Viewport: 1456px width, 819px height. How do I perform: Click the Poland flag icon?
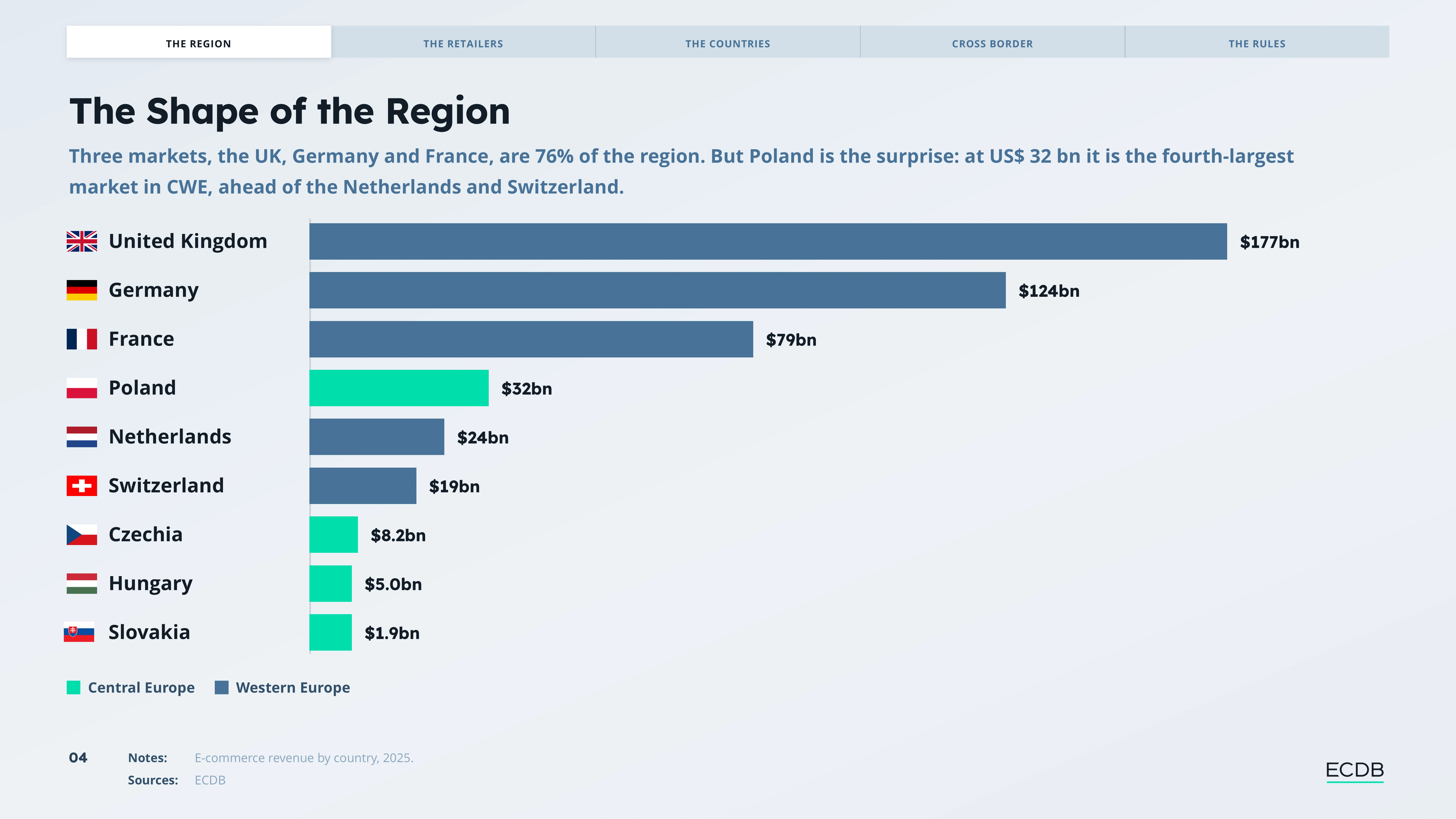(x=82, y=388)
